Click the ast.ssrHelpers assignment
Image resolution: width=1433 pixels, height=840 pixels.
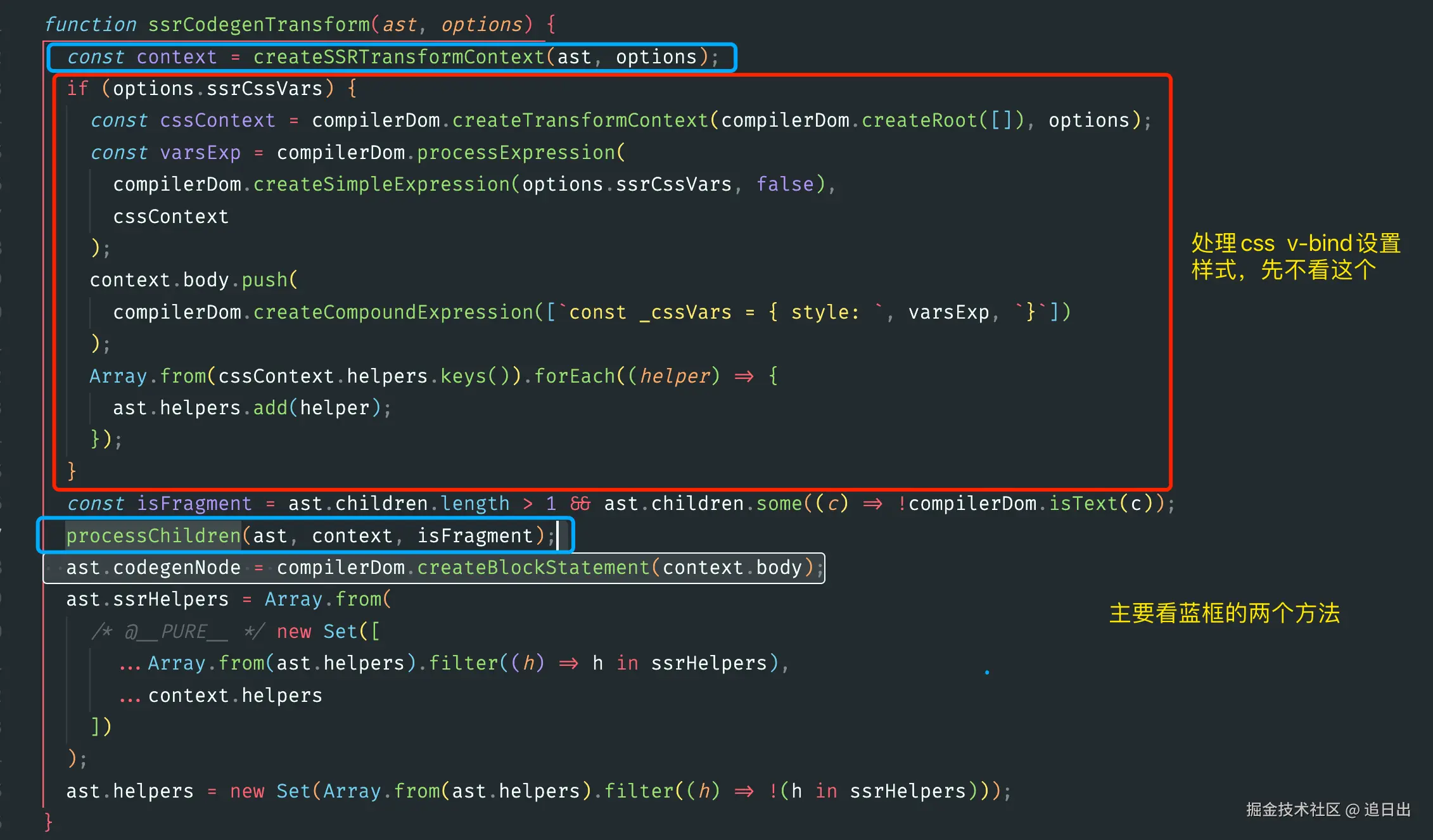[147, 599]
